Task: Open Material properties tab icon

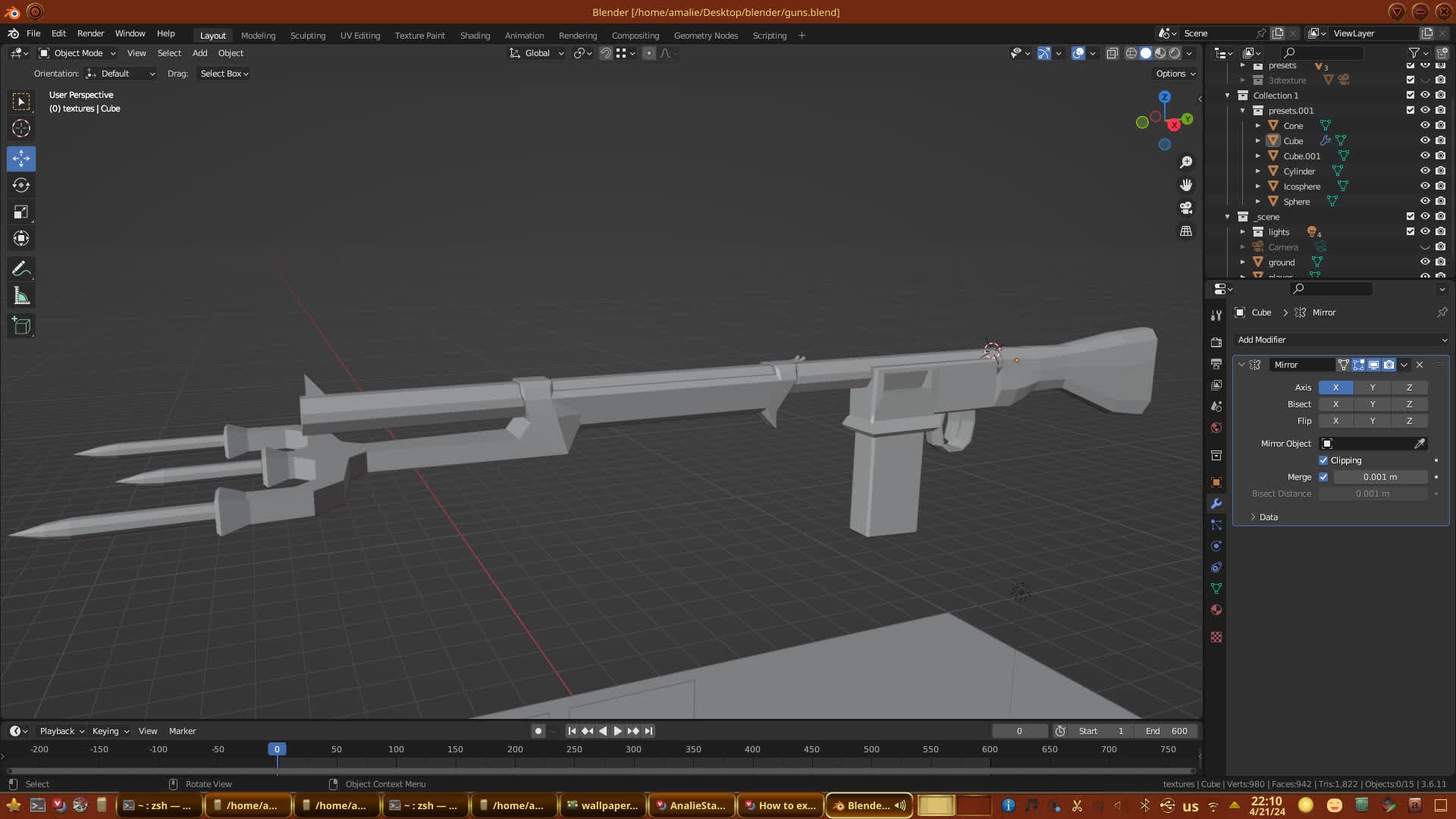Action: [1216, 610]
